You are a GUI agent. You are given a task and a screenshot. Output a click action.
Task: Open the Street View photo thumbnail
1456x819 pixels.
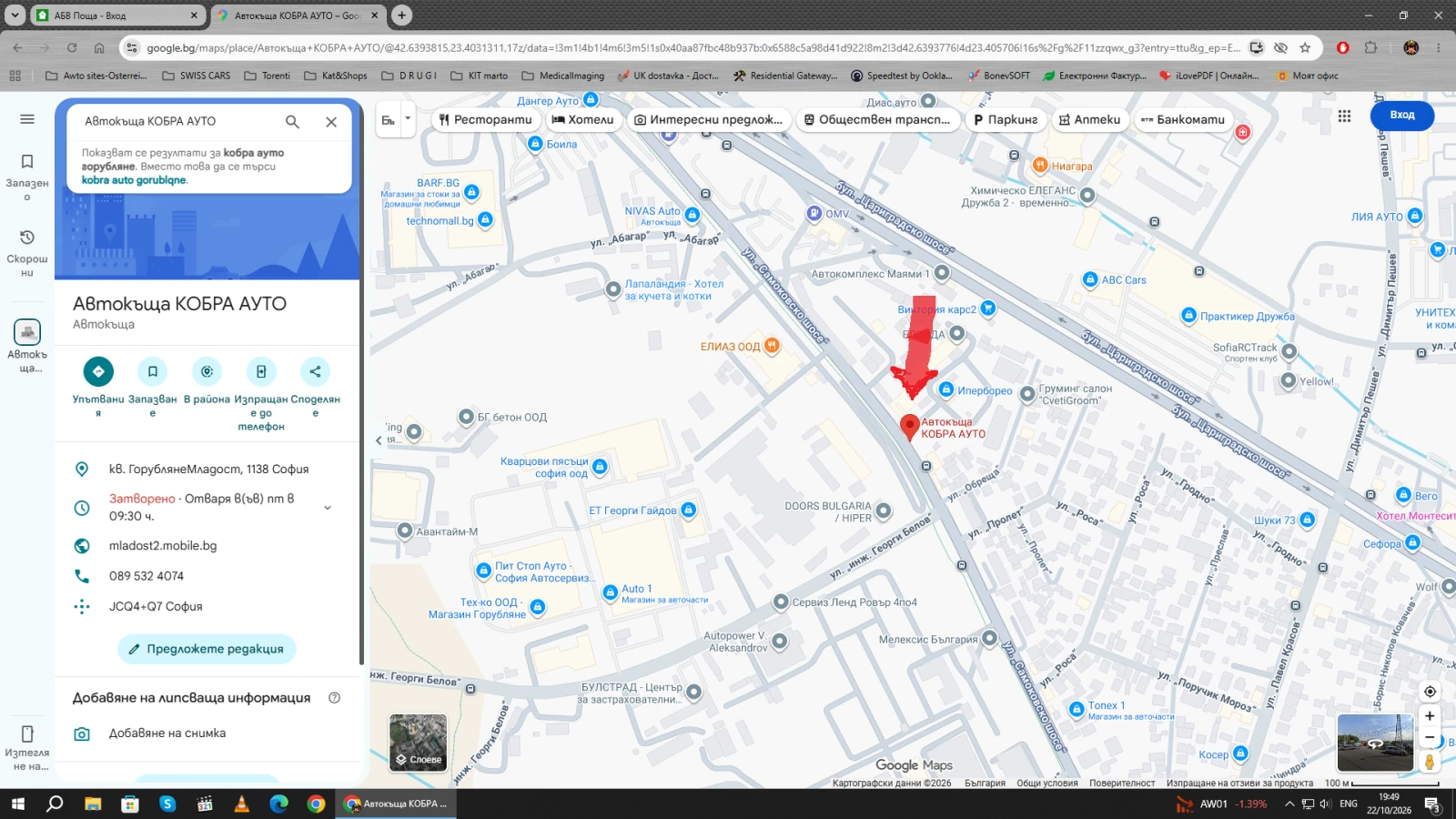pyautogui.click(x=1375, y=743)
